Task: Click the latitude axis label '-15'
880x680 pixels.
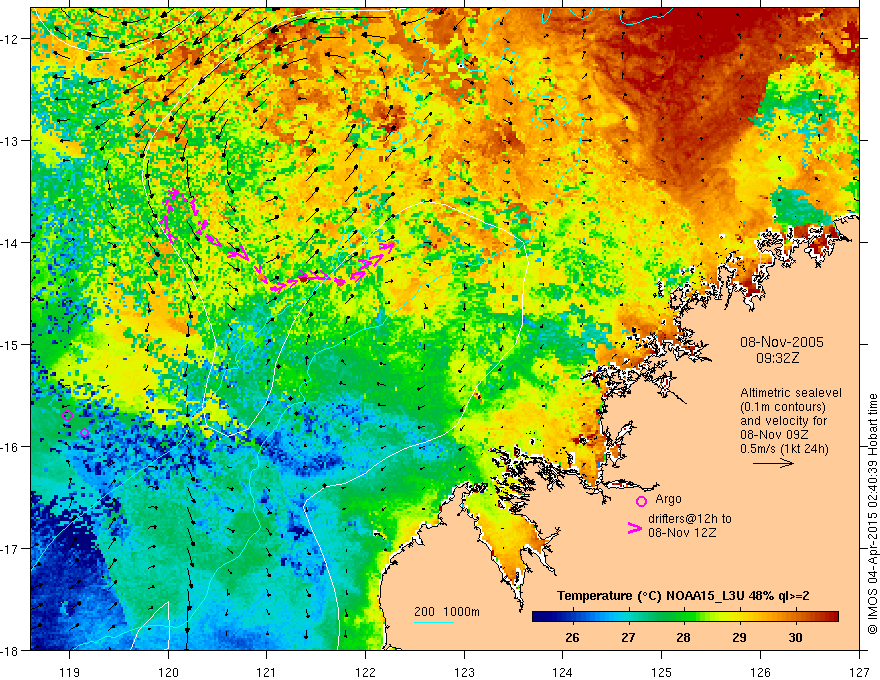Action: coord(10,344)
